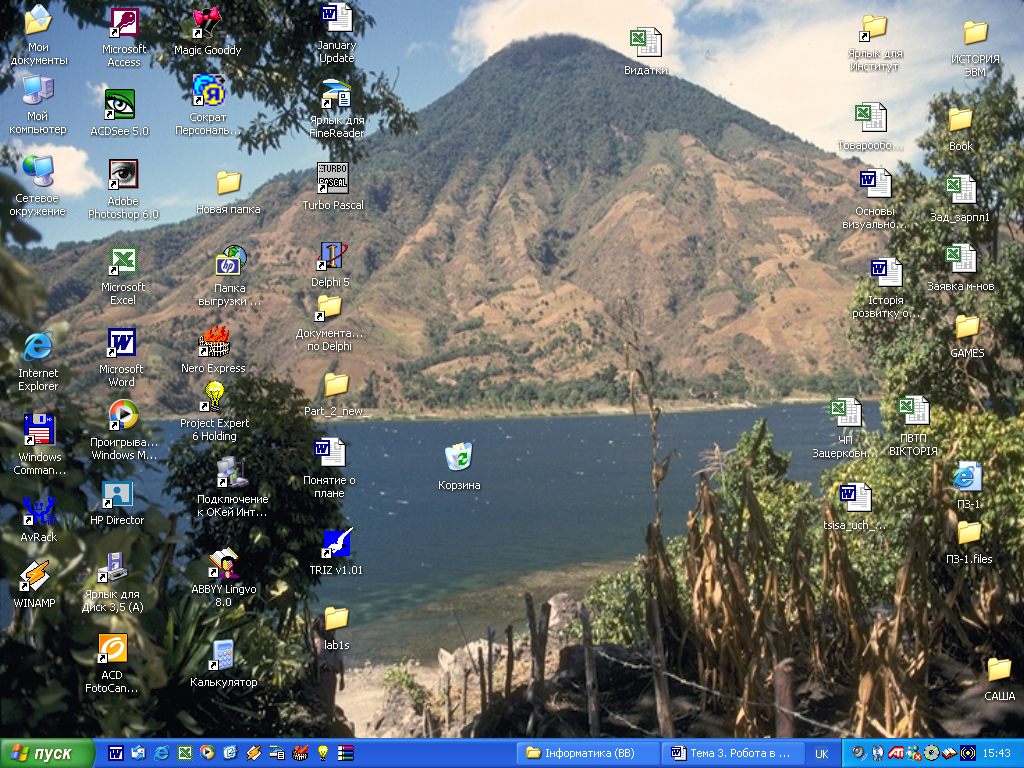Select the Проигрыватель Windows Media icon
This screenshot has width=1024, height=768.
[123, 415]
